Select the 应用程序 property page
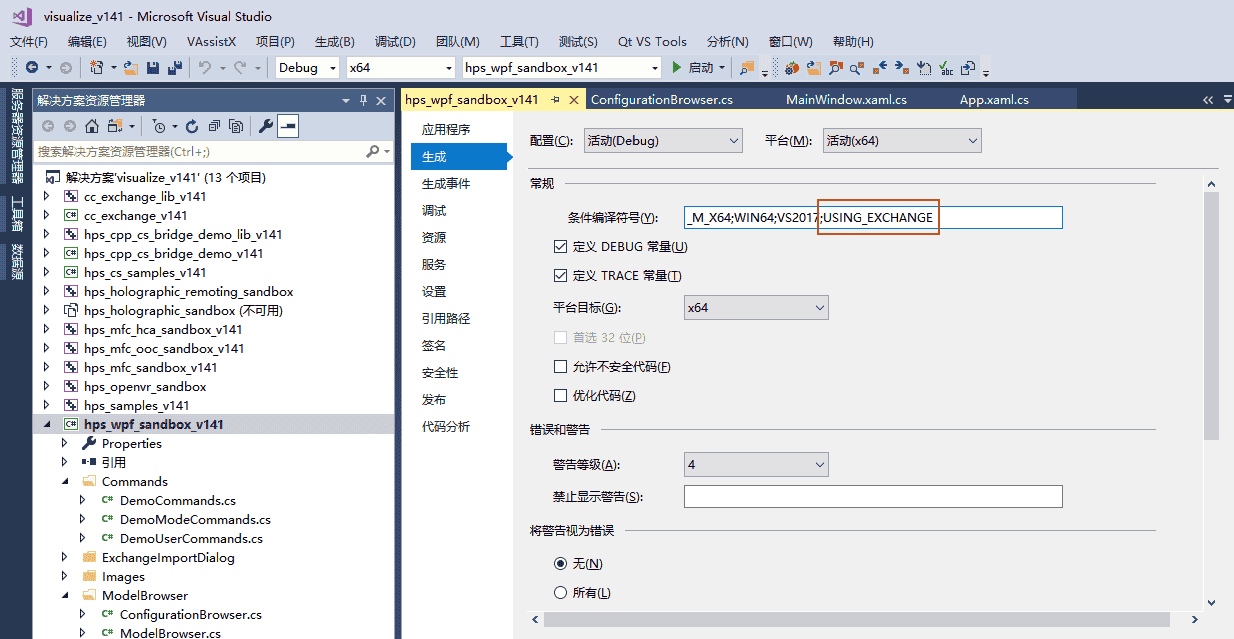This screenshot has width=1234, height=639. pyautogui.click(x=446, y=129)
